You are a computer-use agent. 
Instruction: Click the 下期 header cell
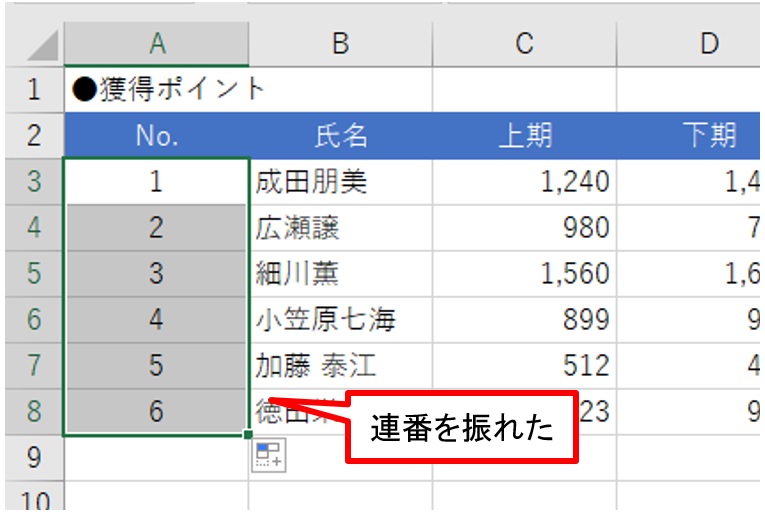pos(688,136)
